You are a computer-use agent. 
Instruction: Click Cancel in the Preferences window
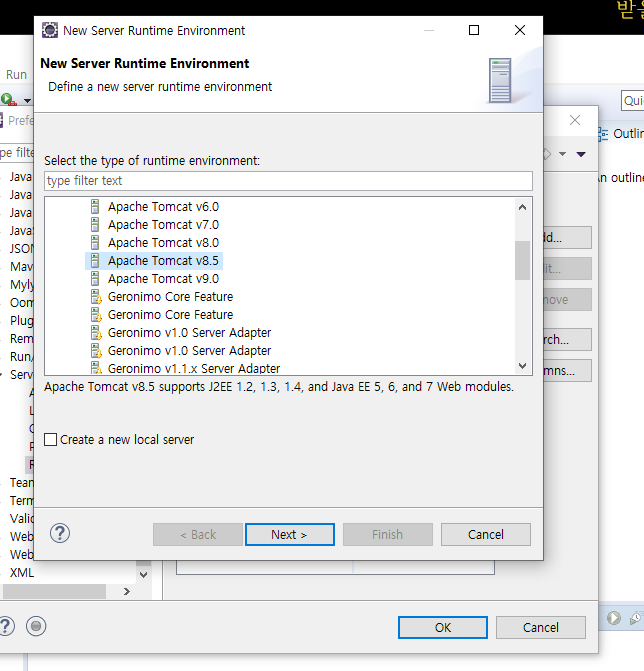(540, 627)
